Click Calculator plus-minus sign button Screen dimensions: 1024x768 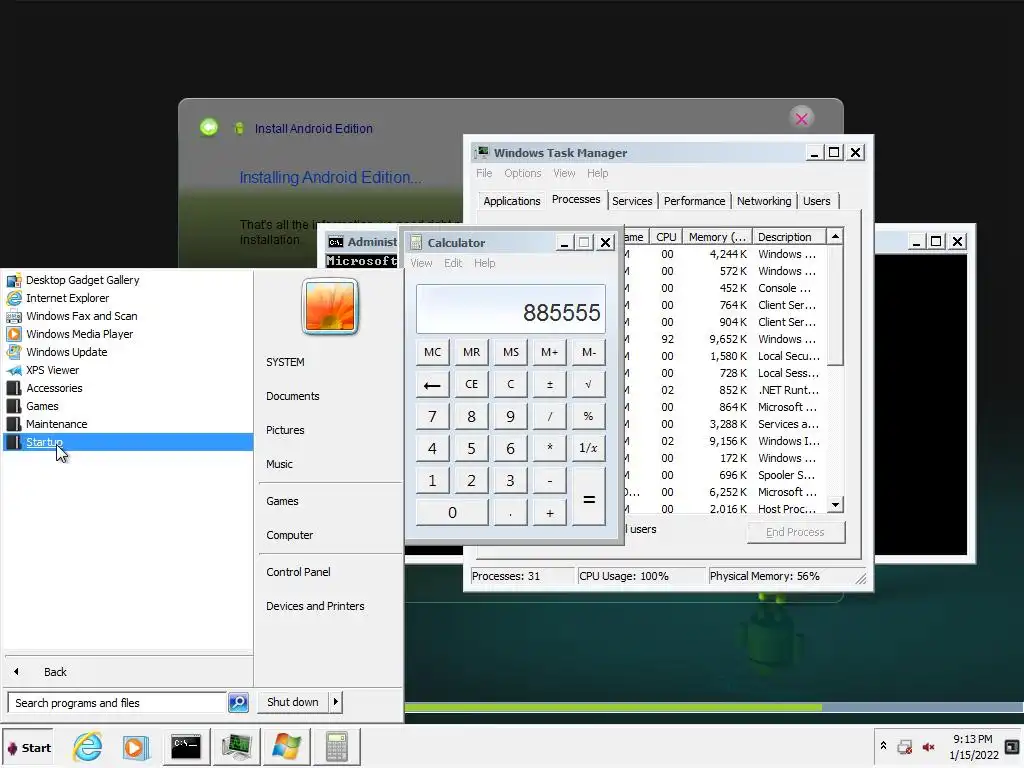[x=550, y=384]
